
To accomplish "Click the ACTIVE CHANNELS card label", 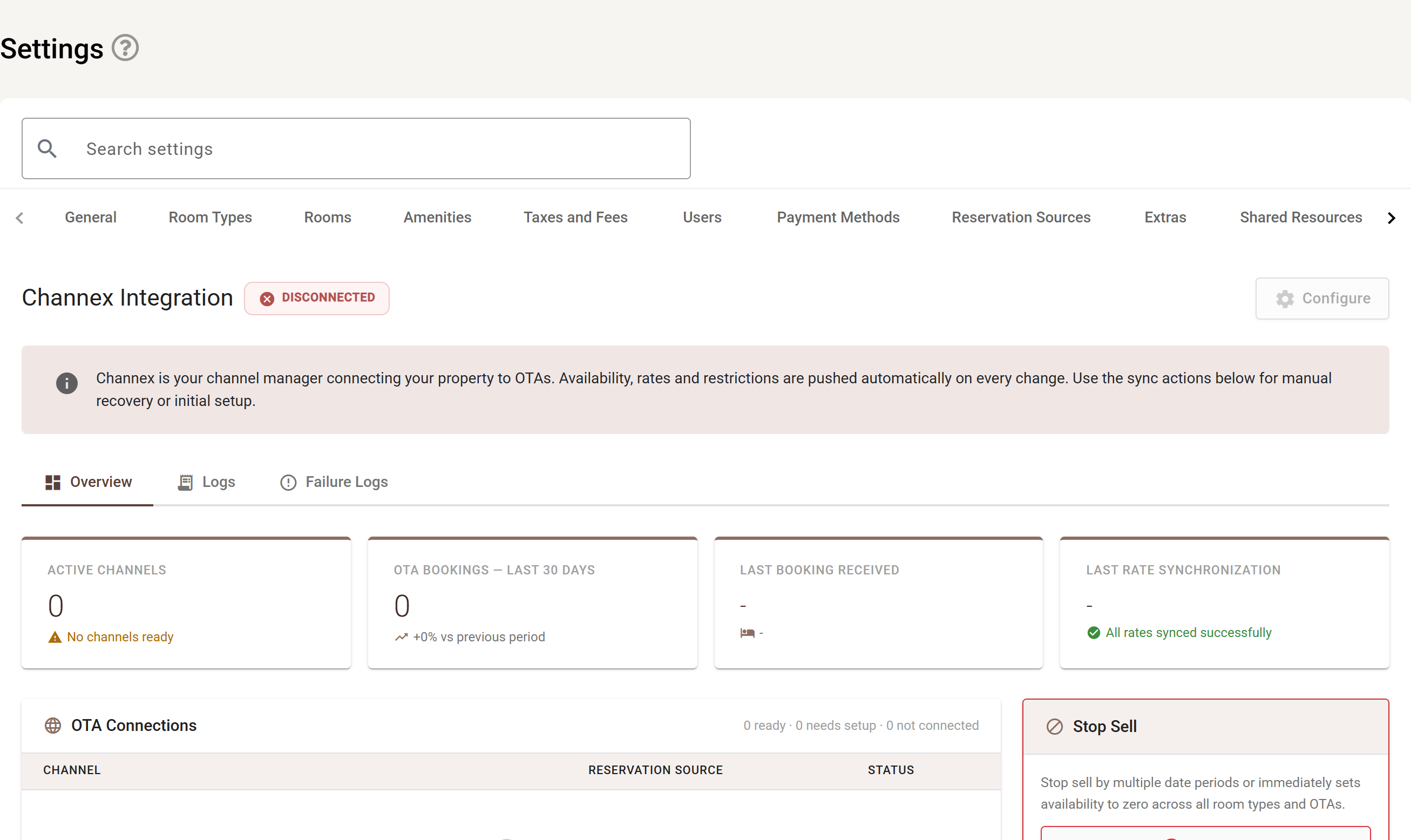I will tap(107, 570).
